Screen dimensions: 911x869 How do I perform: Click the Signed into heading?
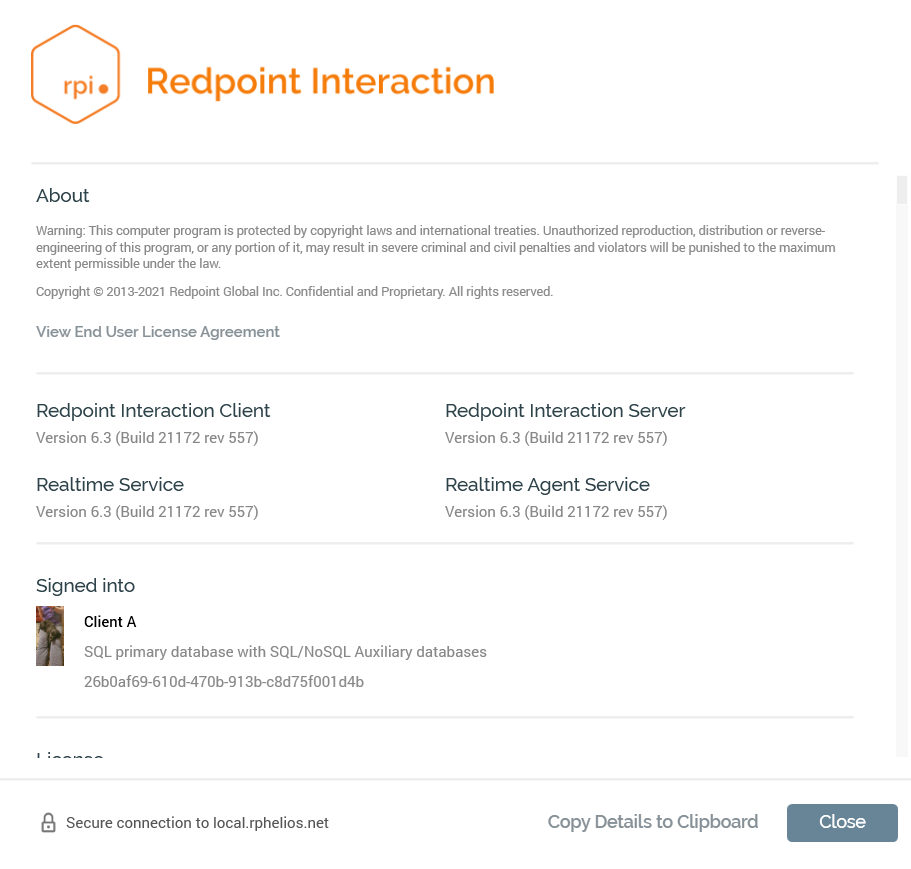pos(85,585)
